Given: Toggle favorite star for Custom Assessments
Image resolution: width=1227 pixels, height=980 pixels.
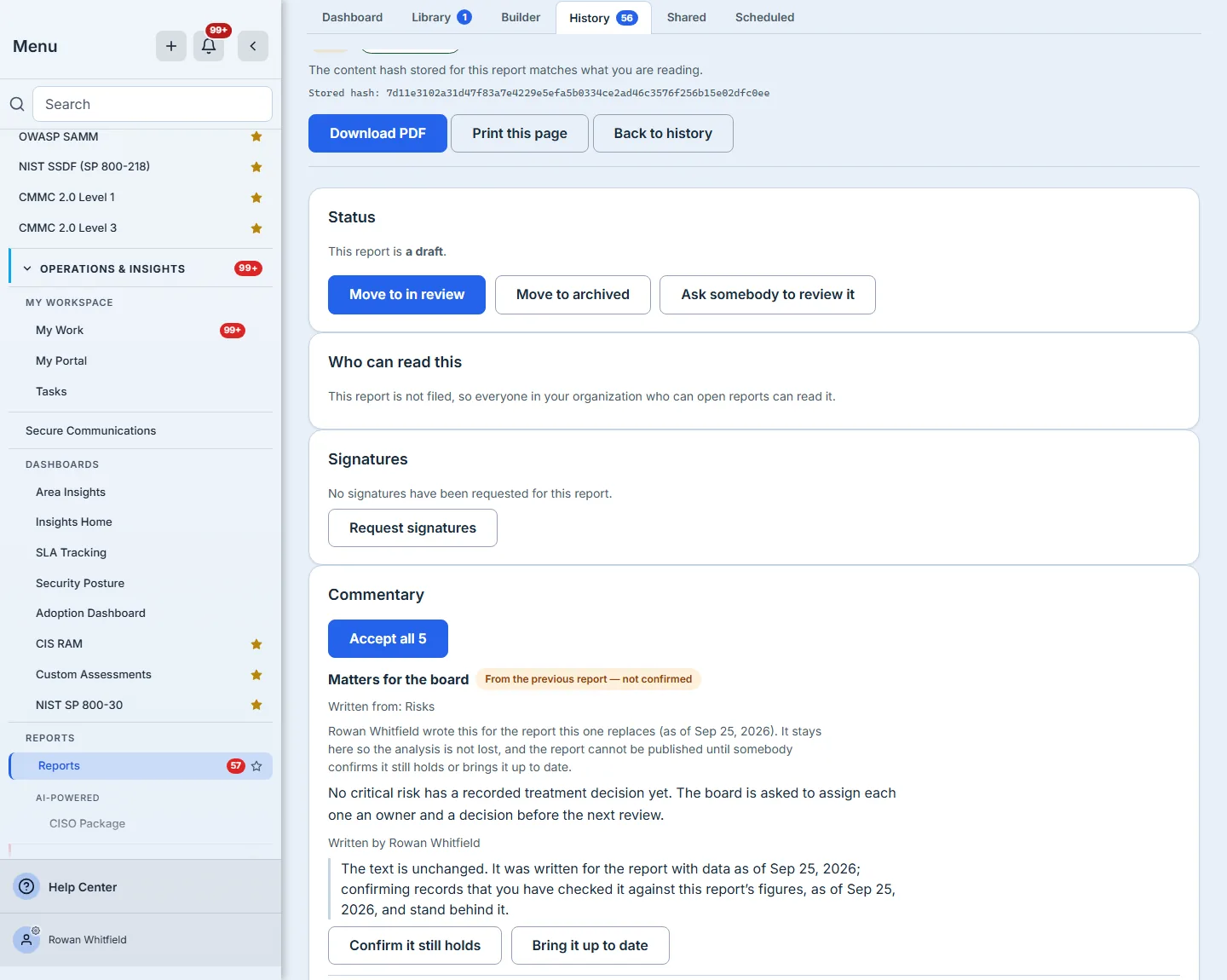Looking at the screenshot, I should (256, 675).
